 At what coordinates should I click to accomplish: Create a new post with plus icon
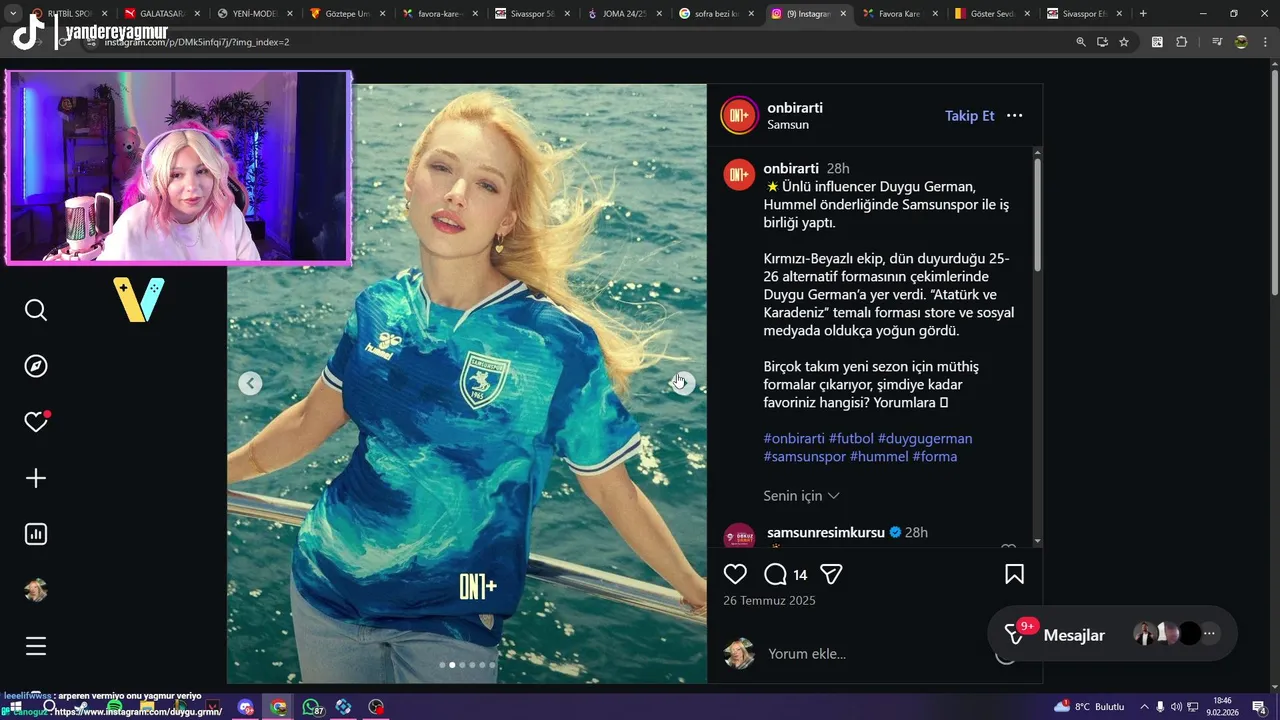(36, 478)
